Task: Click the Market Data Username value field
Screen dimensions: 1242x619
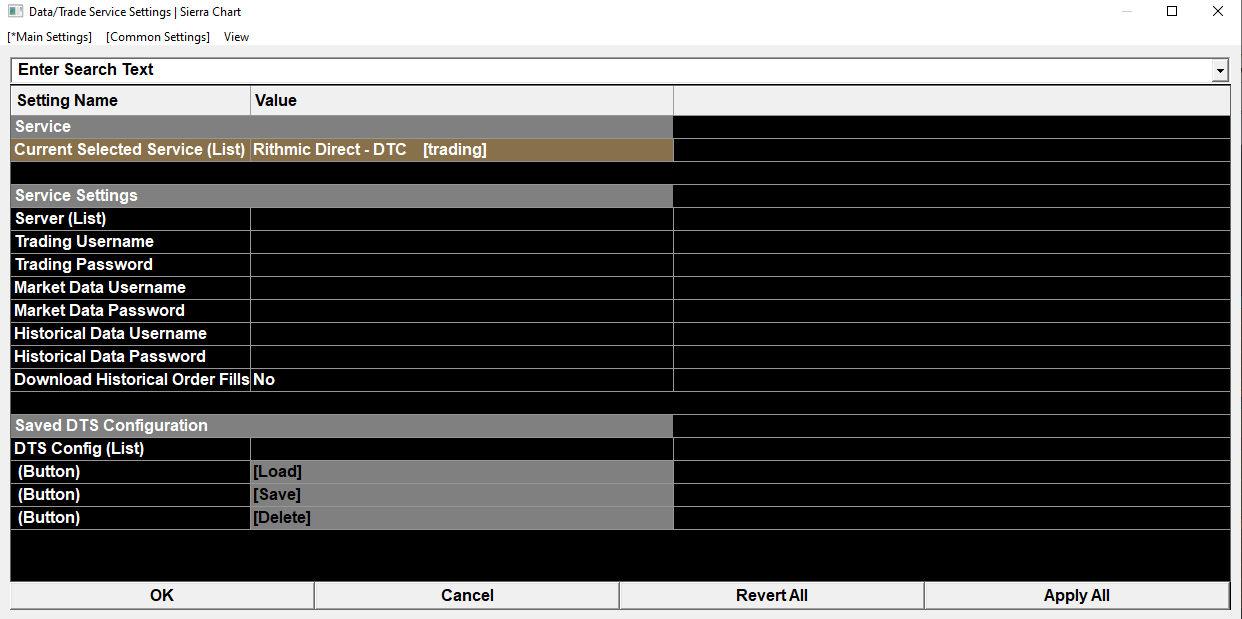Action: click(462, 288)
